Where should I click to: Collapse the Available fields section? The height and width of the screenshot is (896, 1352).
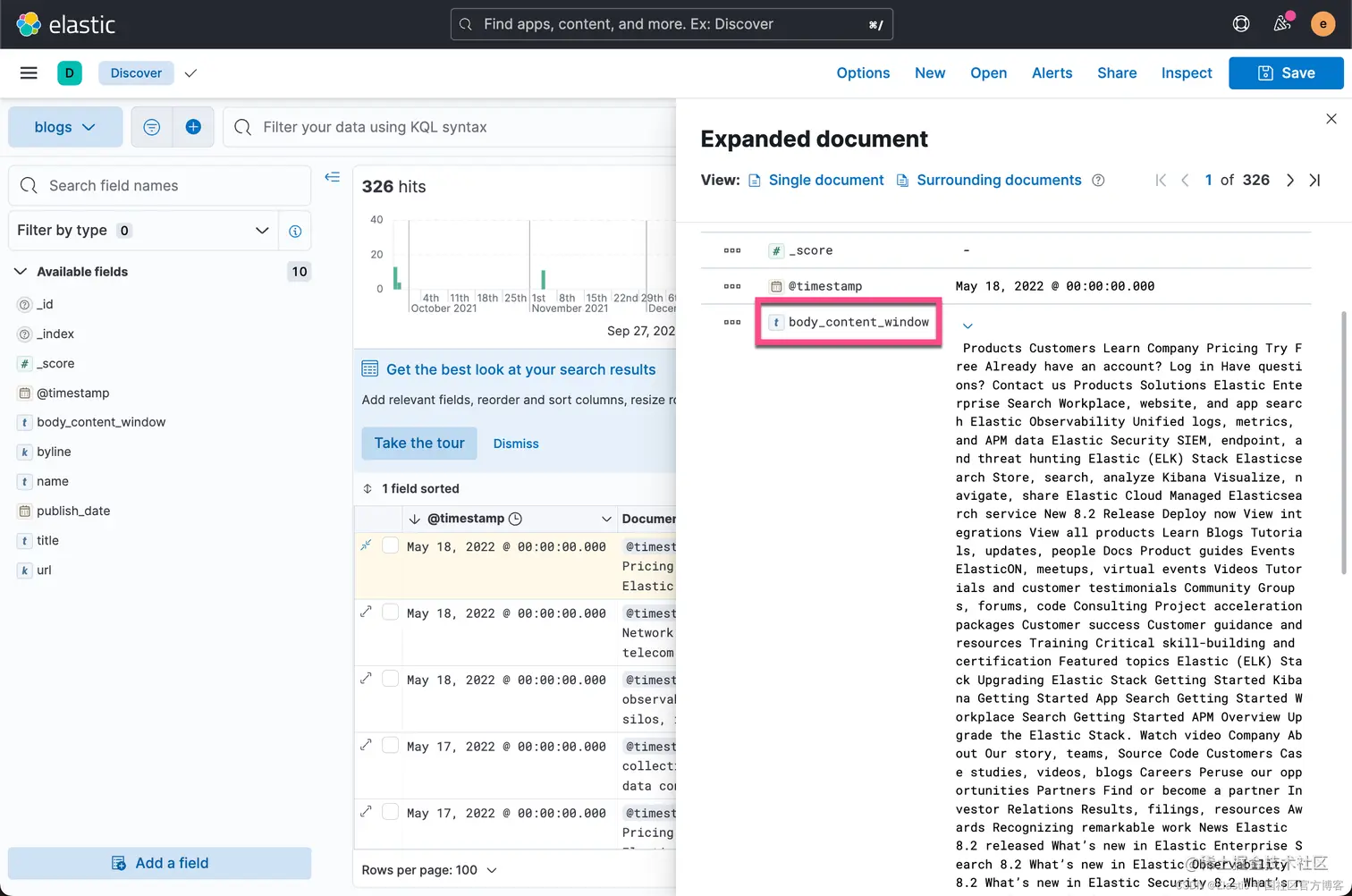tap(21, 272)
